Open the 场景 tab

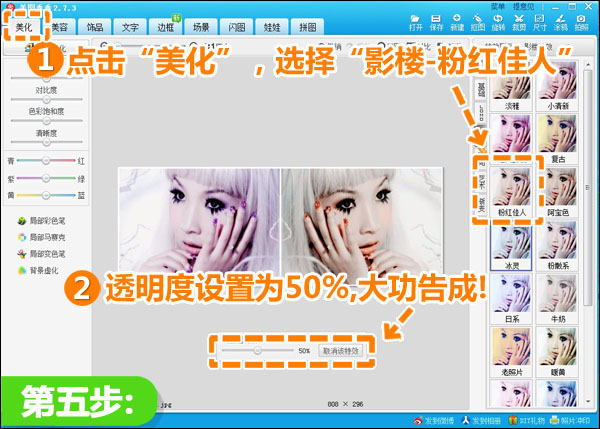pyautogui.click(x=201, y=27)
